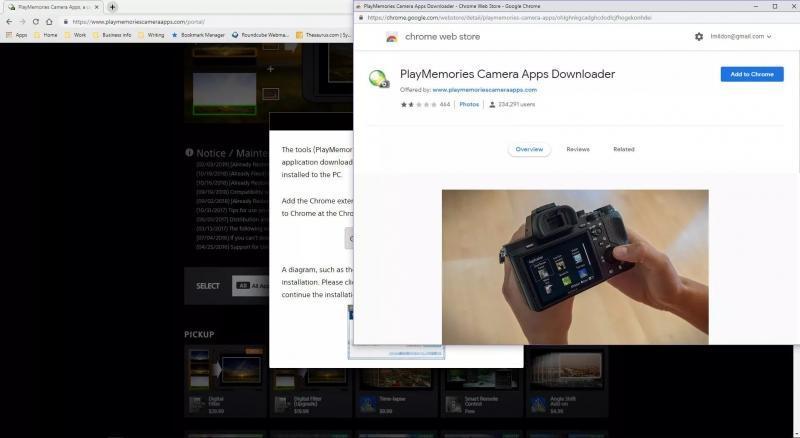Click the Chrome Web Store rainbow logo
Image resolution: width=800 pixels, height=438 pixels.
[392, 37]
